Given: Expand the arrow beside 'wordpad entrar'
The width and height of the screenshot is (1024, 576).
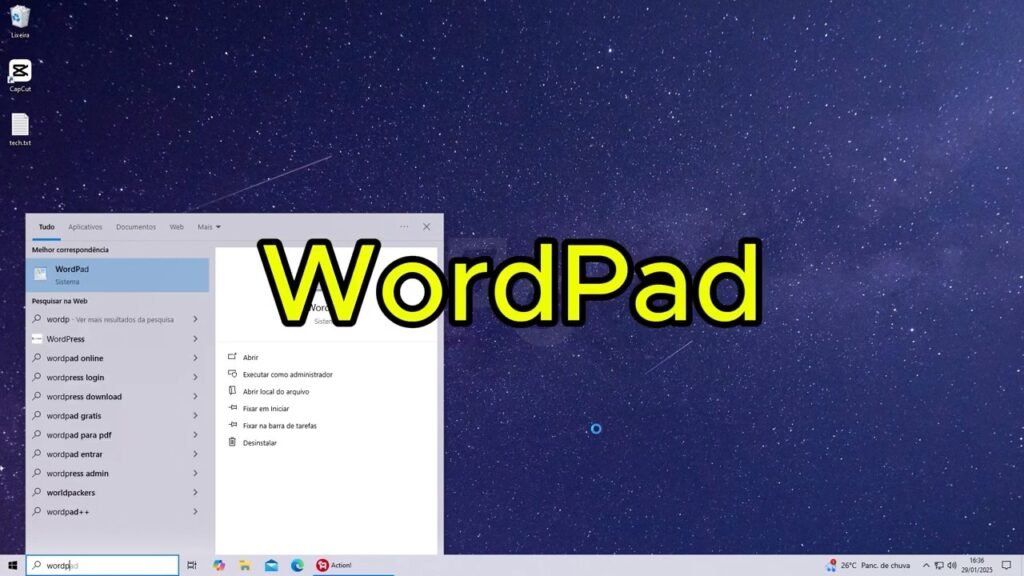Looking at the screenshot, I should (x=195, y=454).
